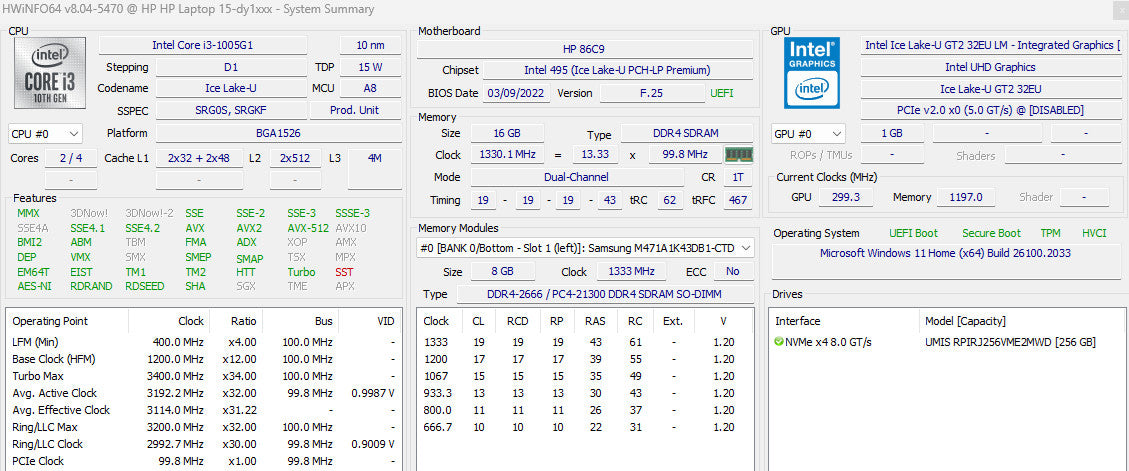
Task: Click the RAS column header in timings table
Action: tap(595, 321)
